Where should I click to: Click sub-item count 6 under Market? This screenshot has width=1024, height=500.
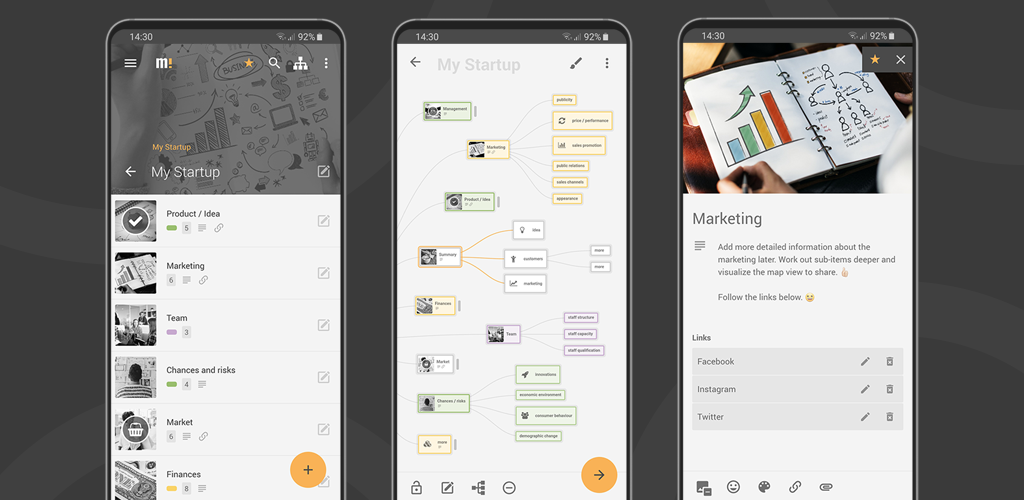171,437
